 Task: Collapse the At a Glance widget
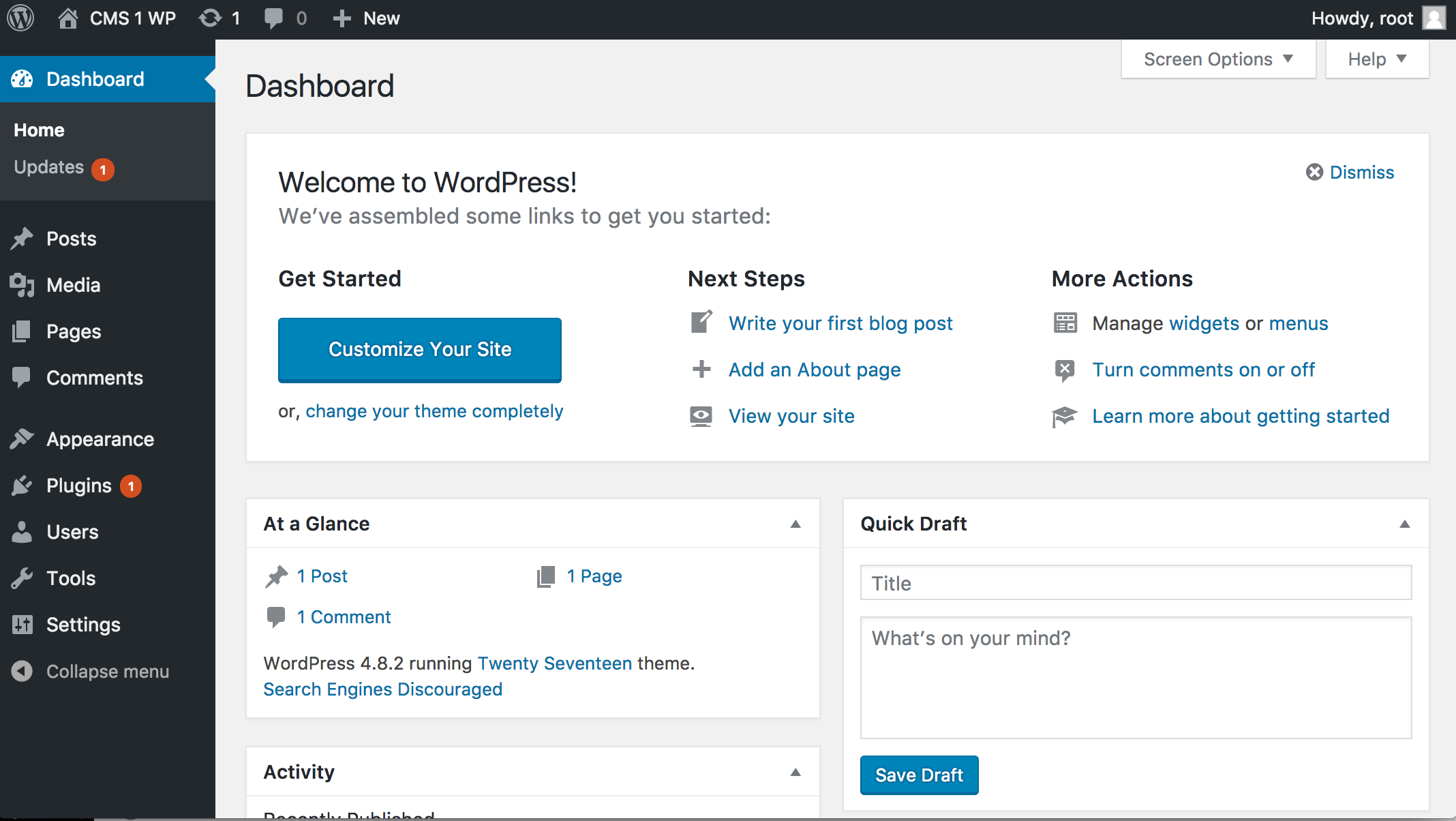795,524
